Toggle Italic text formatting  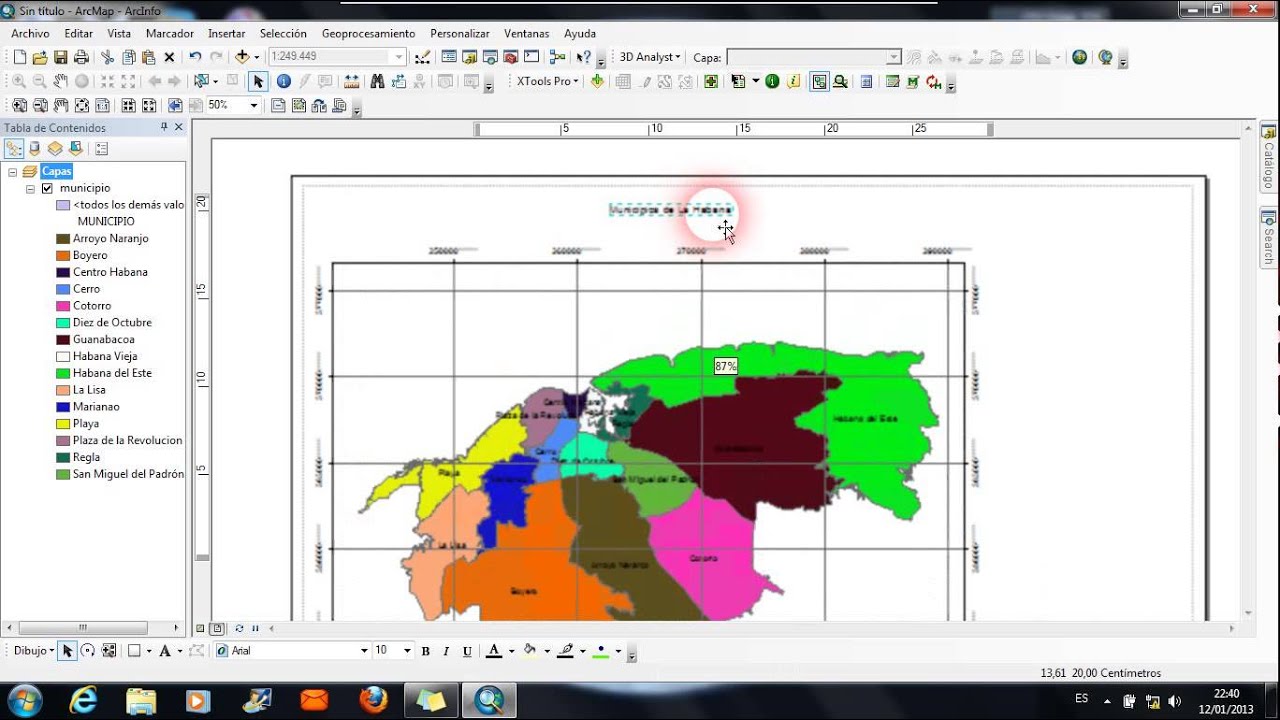pos(446,651)
